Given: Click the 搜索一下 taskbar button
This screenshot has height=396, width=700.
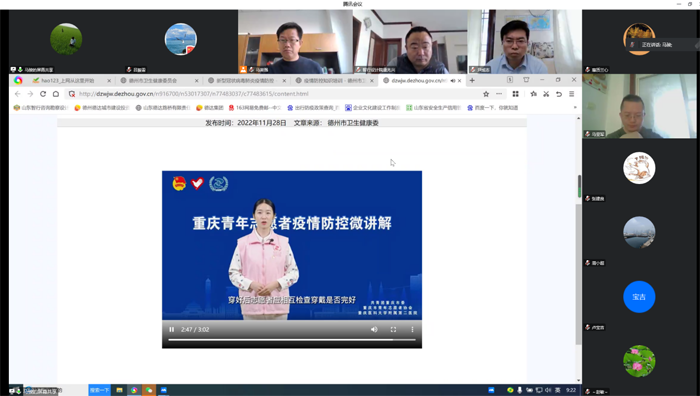Looking at the screenshot, I should pyautogui.click(x=99, y=390).
